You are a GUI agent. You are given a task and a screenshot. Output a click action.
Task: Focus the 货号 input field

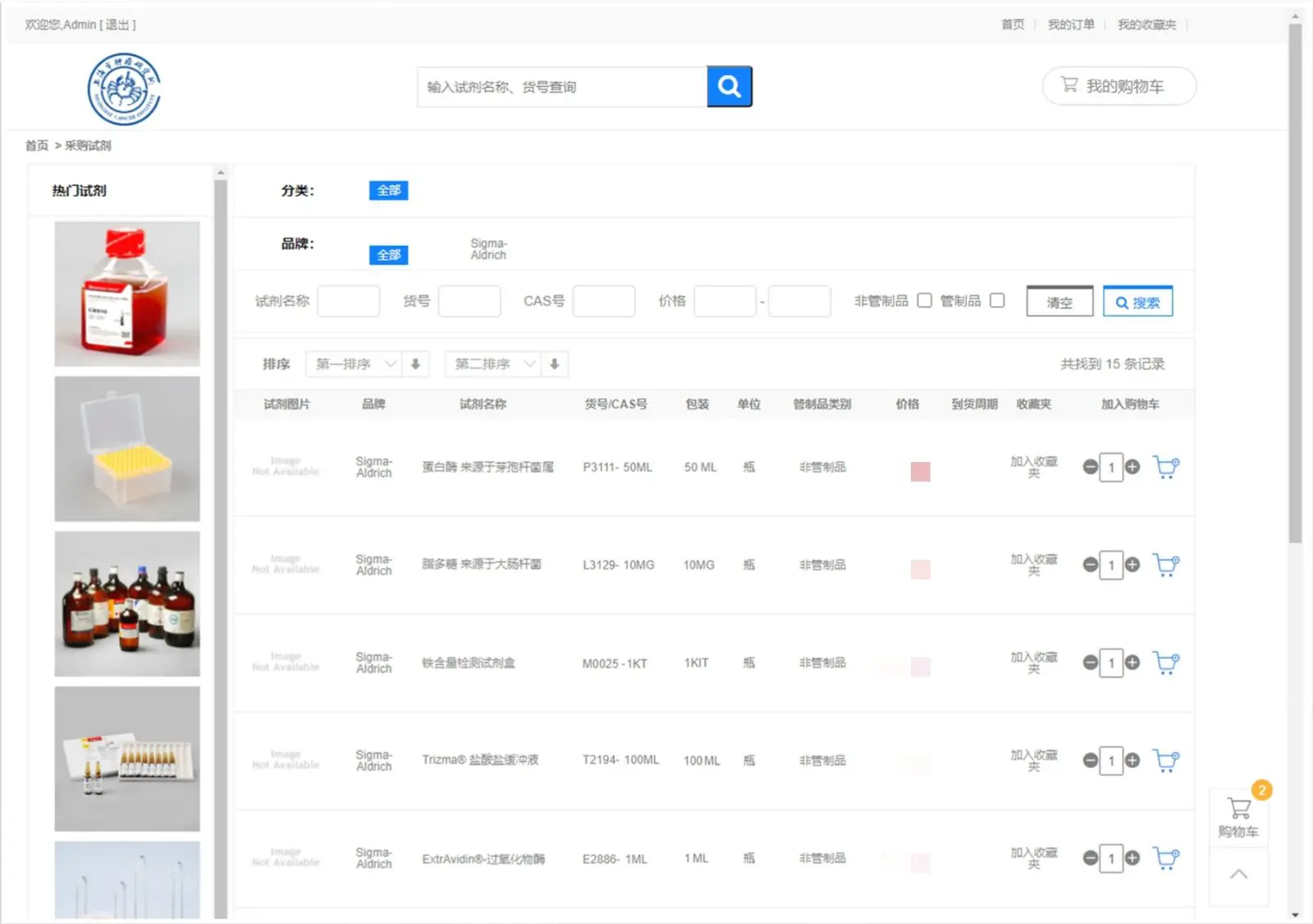tap(469, 301)
